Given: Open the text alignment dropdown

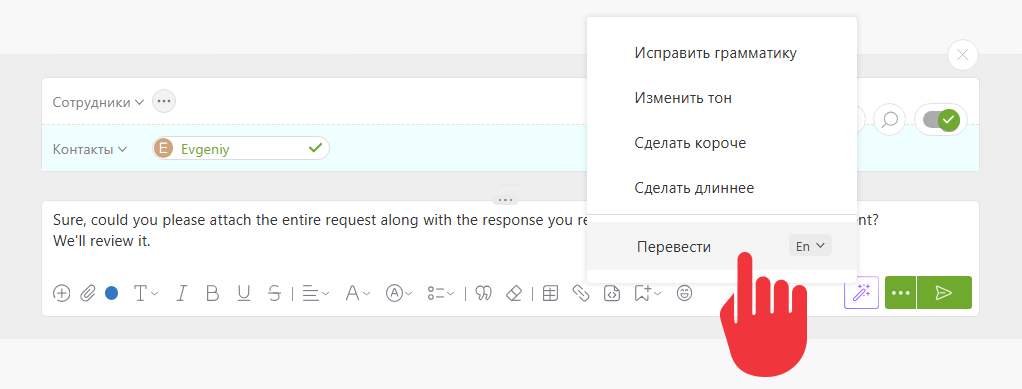Looking at the screenshot, I should (316, 293).
